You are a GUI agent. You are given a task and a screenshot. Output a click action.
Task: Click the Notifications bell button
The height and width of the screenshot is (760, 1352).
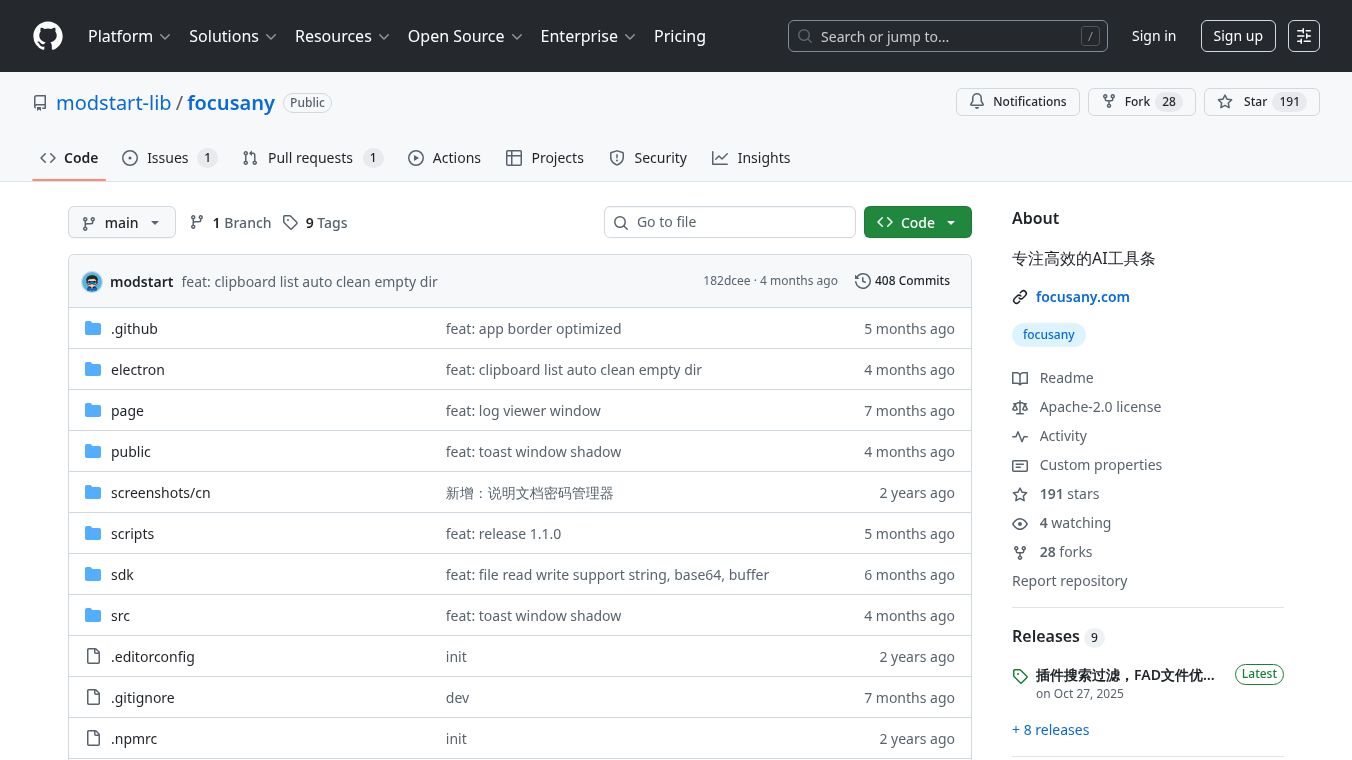pos(1017,102)
